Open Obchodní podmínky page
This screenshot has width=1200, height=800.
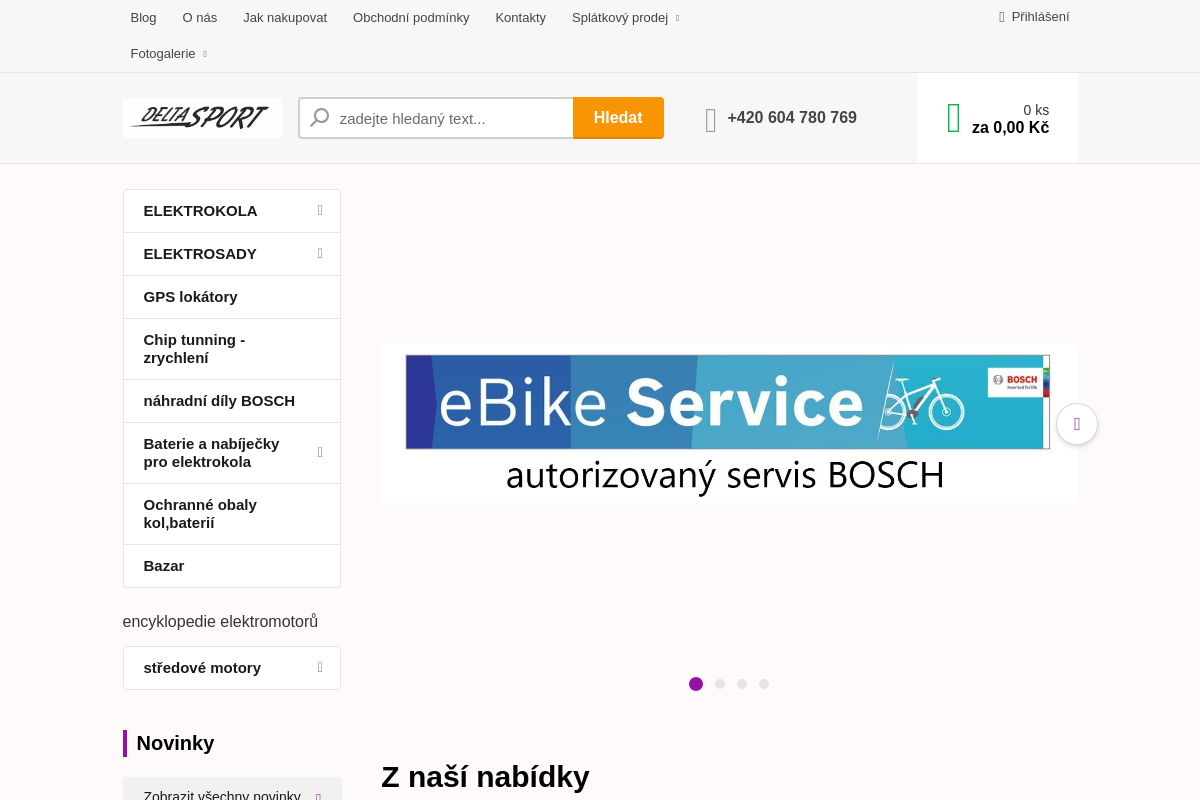[x=411, y=17]
